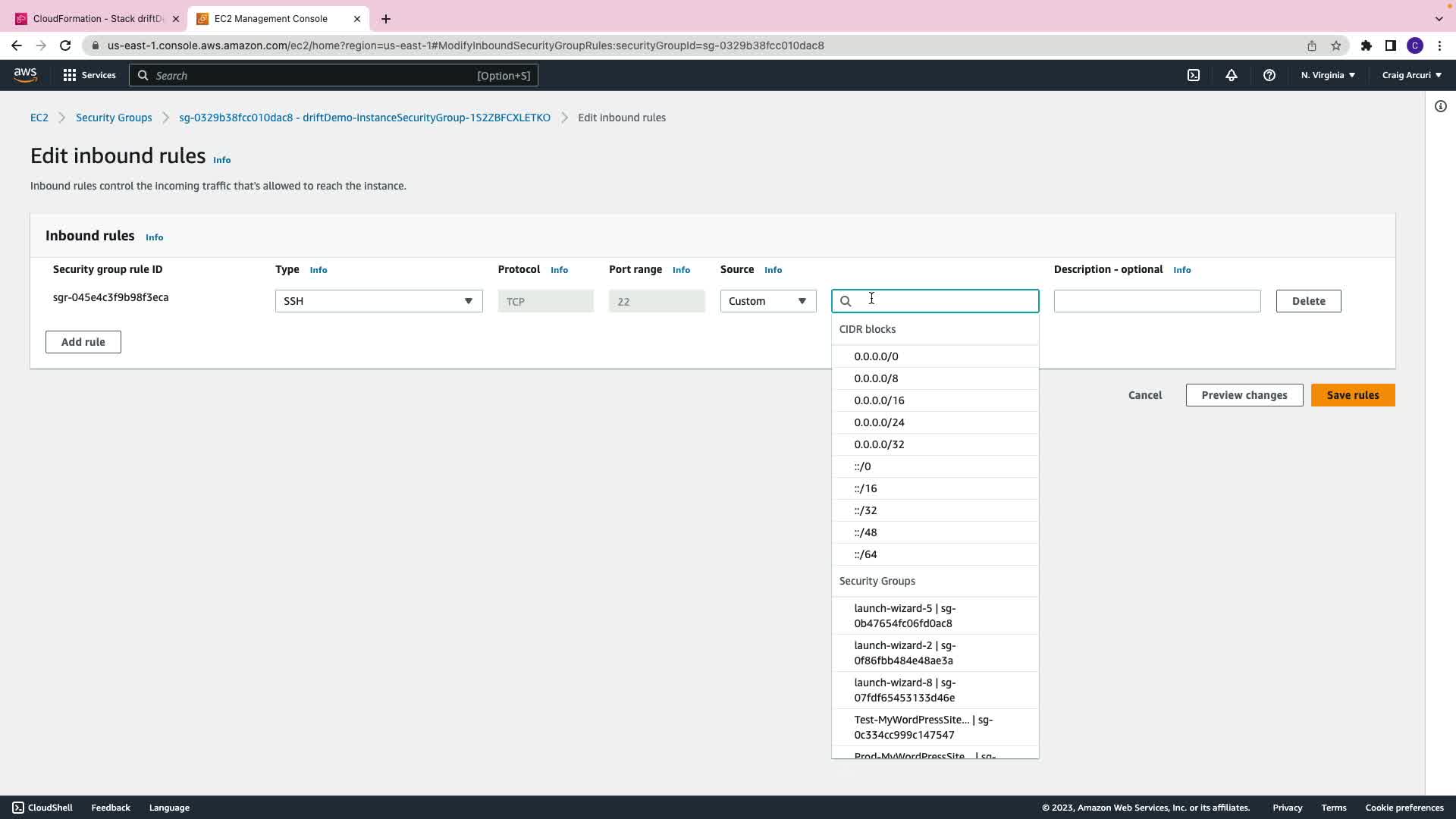Open the notifications bell icon
Image resolution: width=1456 pixels, height=819 pixels.
click(x=1232, y=75)
